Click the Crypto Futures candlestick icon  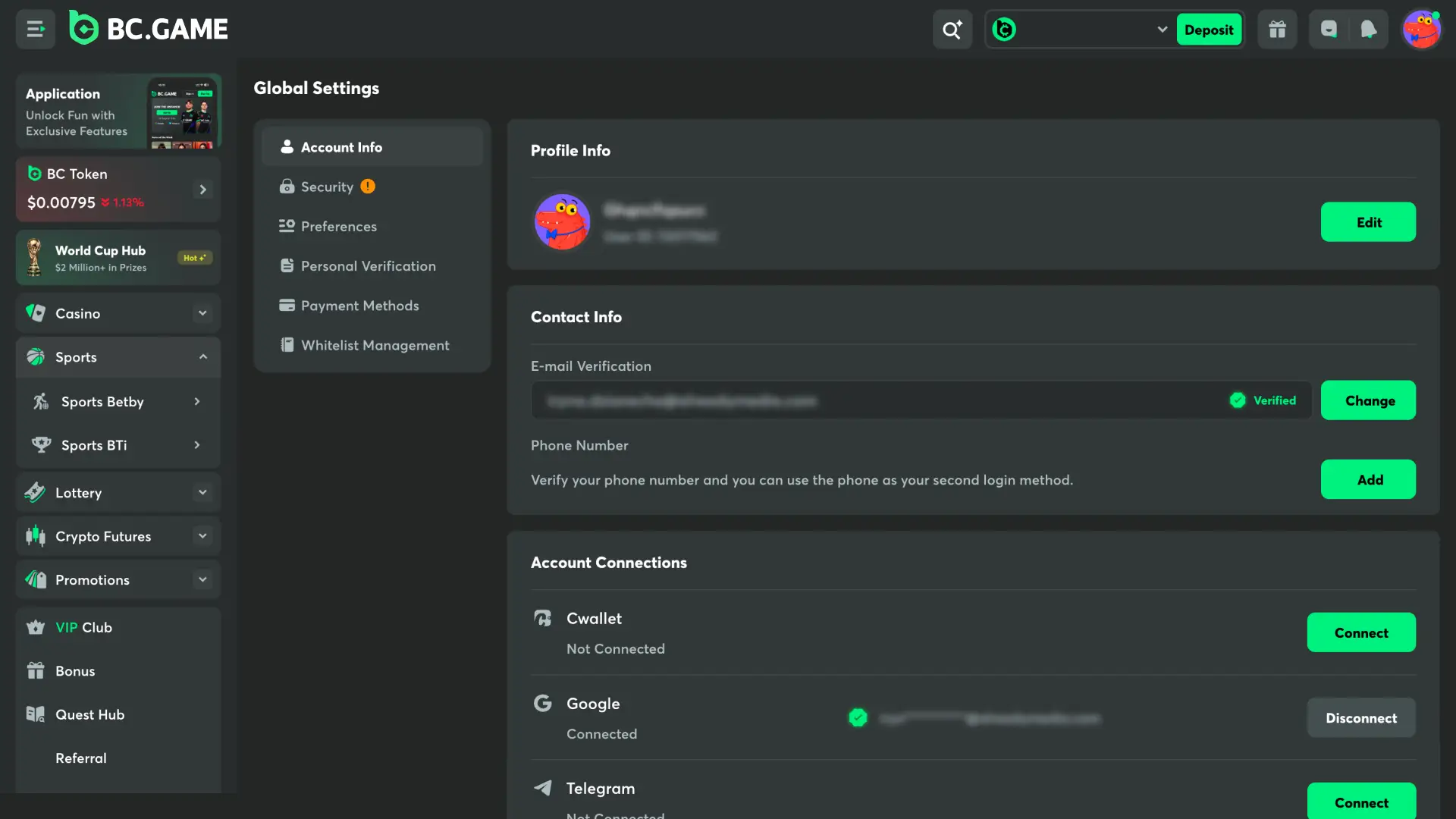(36, 536)
